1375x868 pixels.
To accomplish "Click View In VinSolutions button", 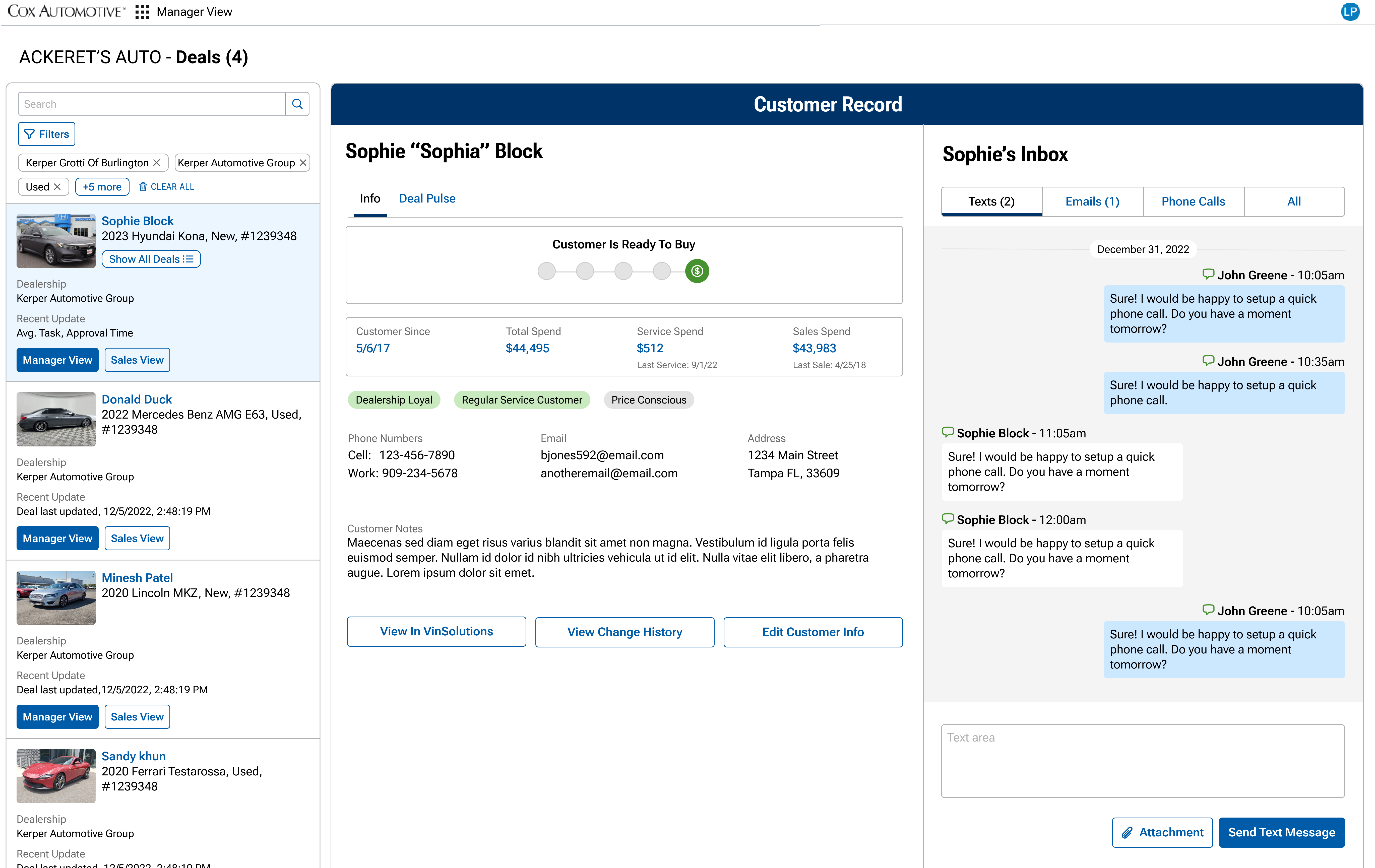I will tap(437, 632).
